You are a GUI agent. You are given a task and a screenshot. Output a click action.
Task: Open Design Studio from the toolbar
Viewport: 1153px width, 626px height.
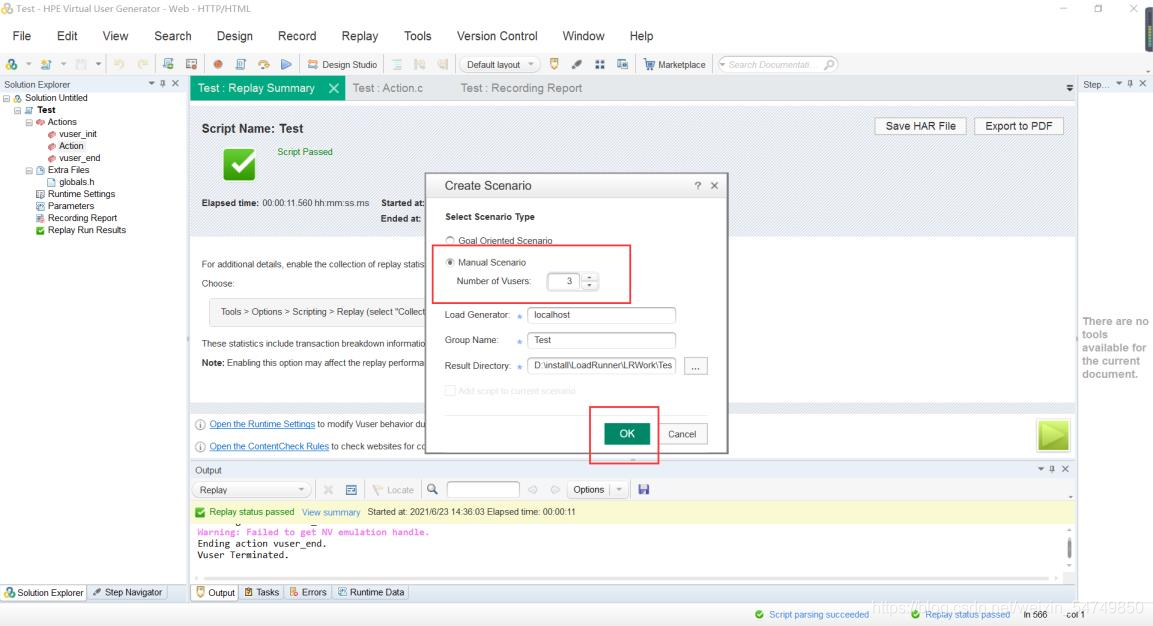pyautogui.click(x=342, y=64)
